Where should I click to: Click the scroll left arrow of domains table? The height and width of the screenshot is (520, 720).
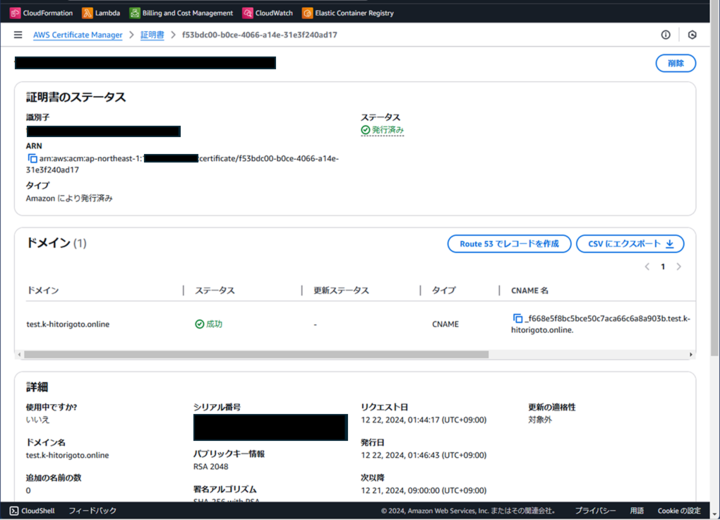point(19,355)
